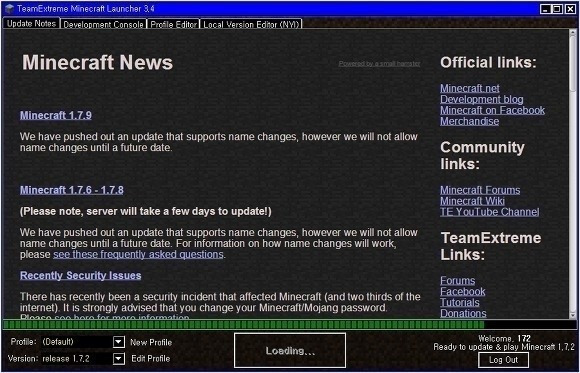Go to the Merchandise link
The height and width of the screenshot is (373, 580).
pos(469,121)
